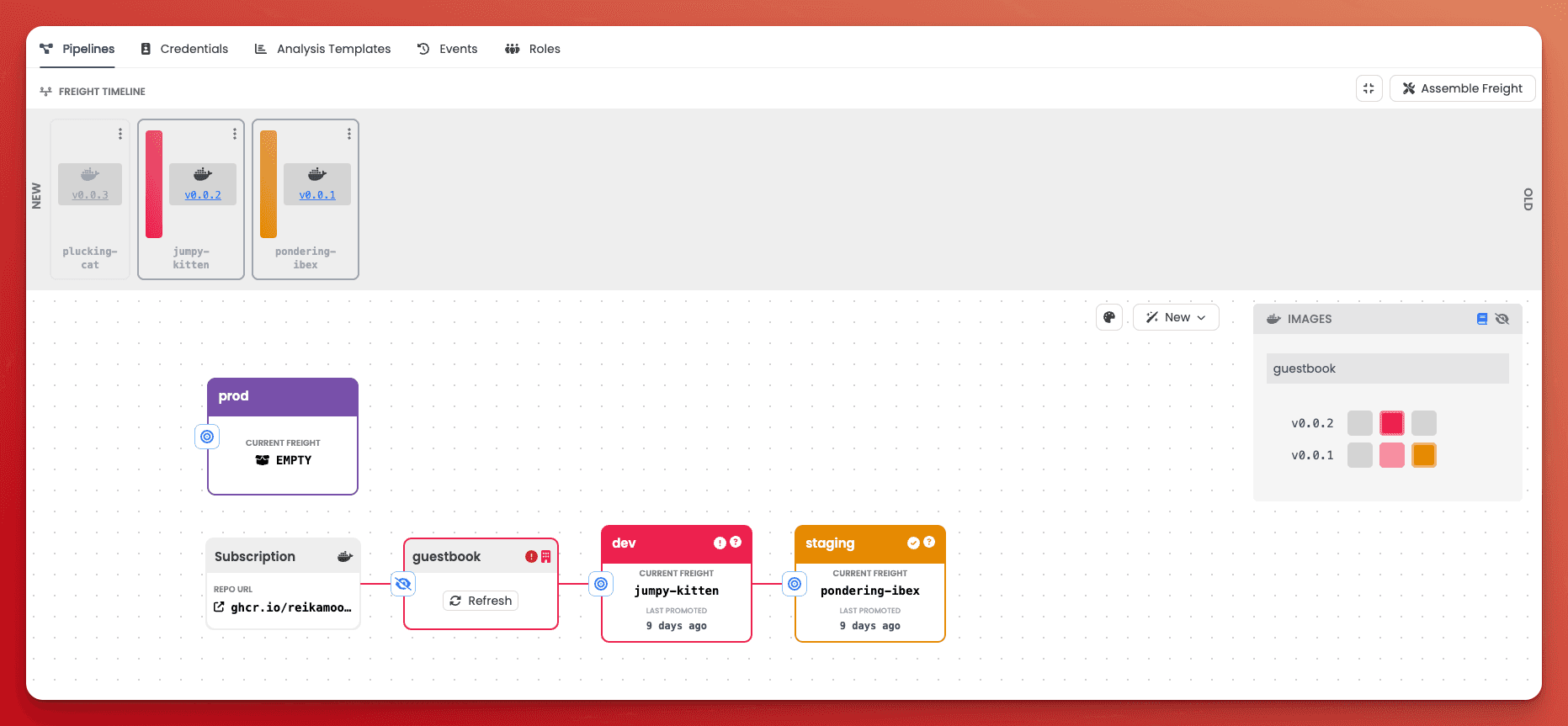
Task: Select the pondering-ibex freight card
Action: (x=306, y=199)
